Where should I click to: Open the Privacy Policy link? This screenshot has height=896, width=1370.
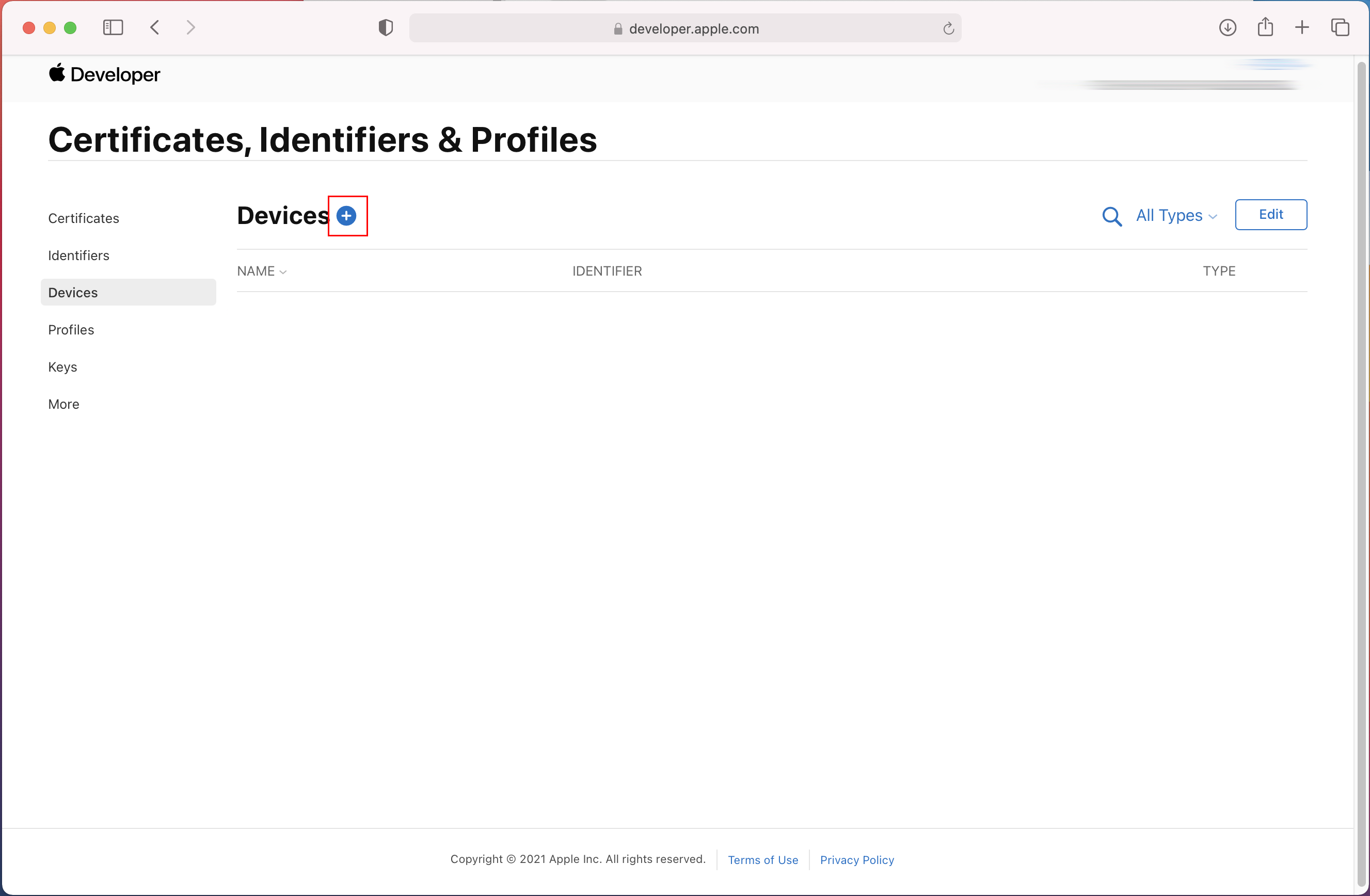click(856, 860)
